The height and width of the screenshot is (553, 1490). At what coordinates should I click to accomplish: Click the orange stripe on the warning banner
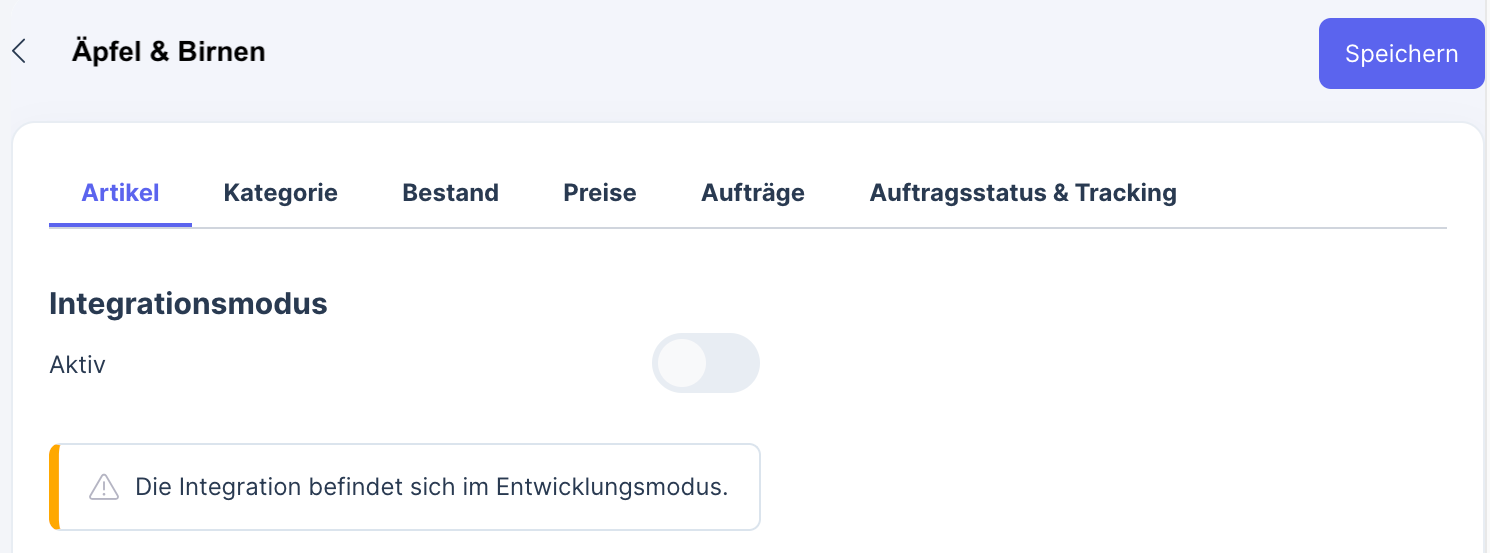click(54, 487)
